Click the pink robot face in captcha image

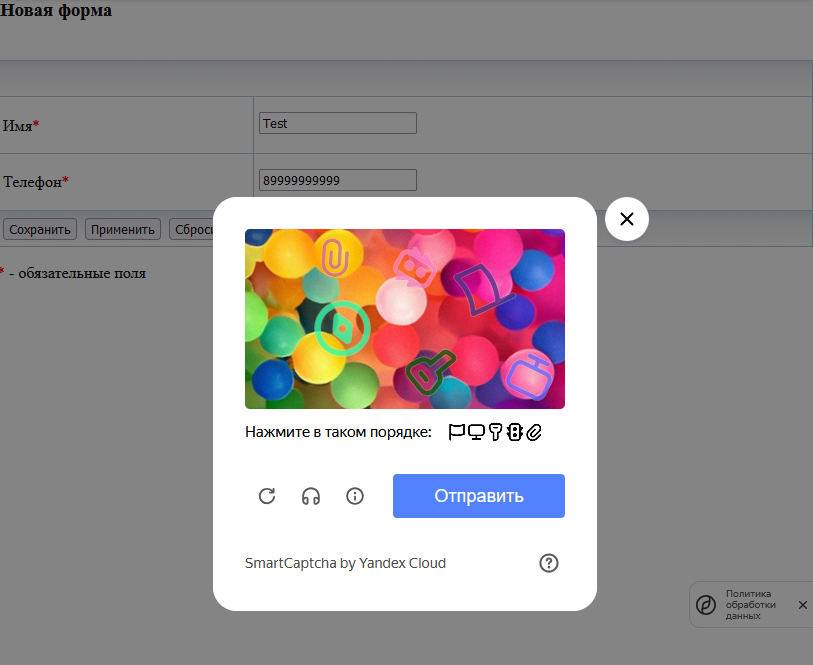(x=414, y=268)
